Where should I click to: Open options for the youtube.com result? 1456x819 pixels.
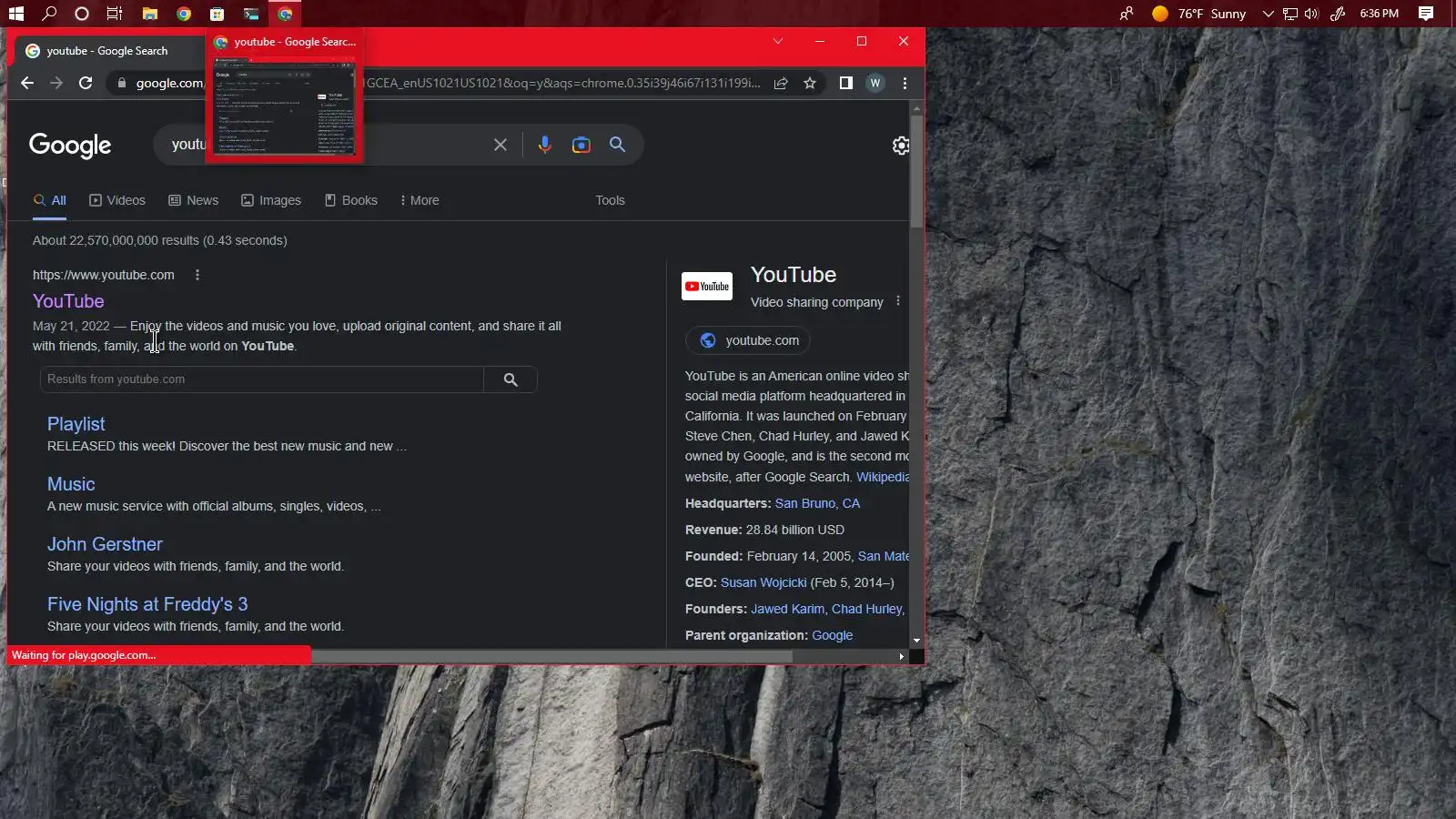coord(197,275)
